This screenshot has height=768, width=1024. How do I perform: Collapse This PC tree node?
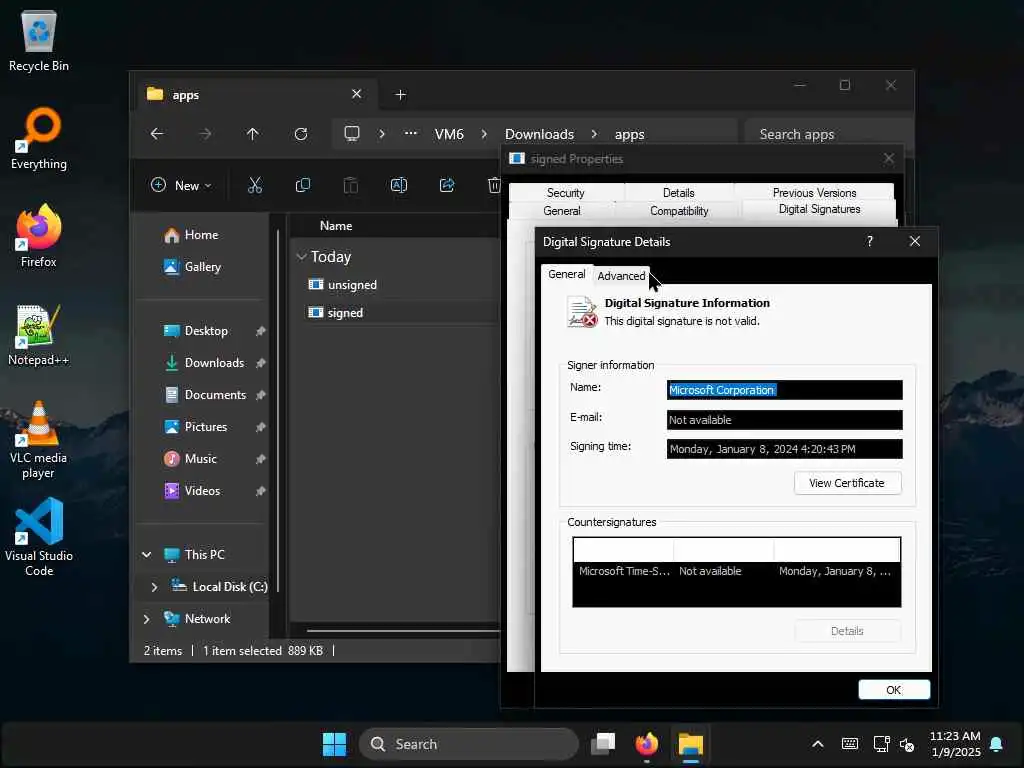click(x=147, y=554)
